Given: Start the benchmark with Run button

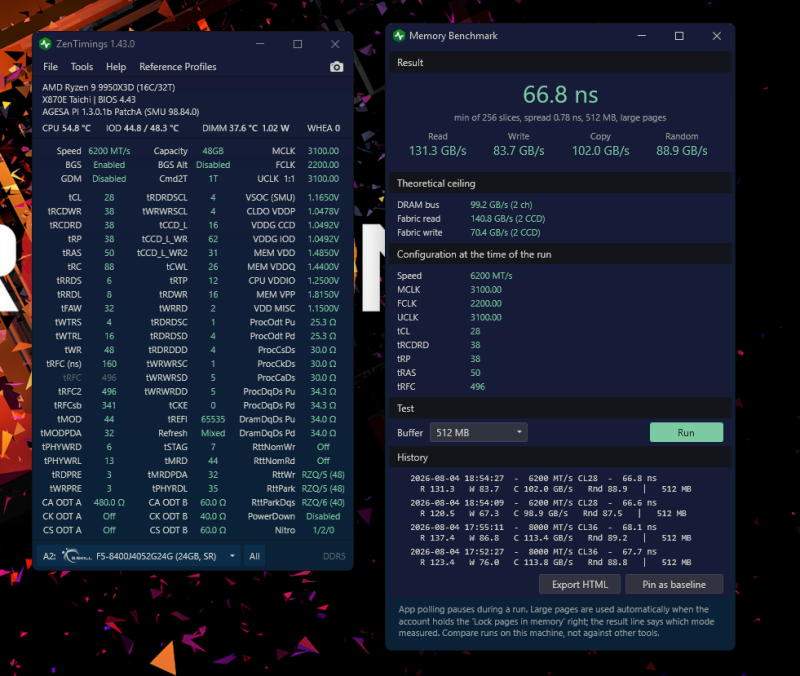Looking at the screenshot, I should pos(686,432).
